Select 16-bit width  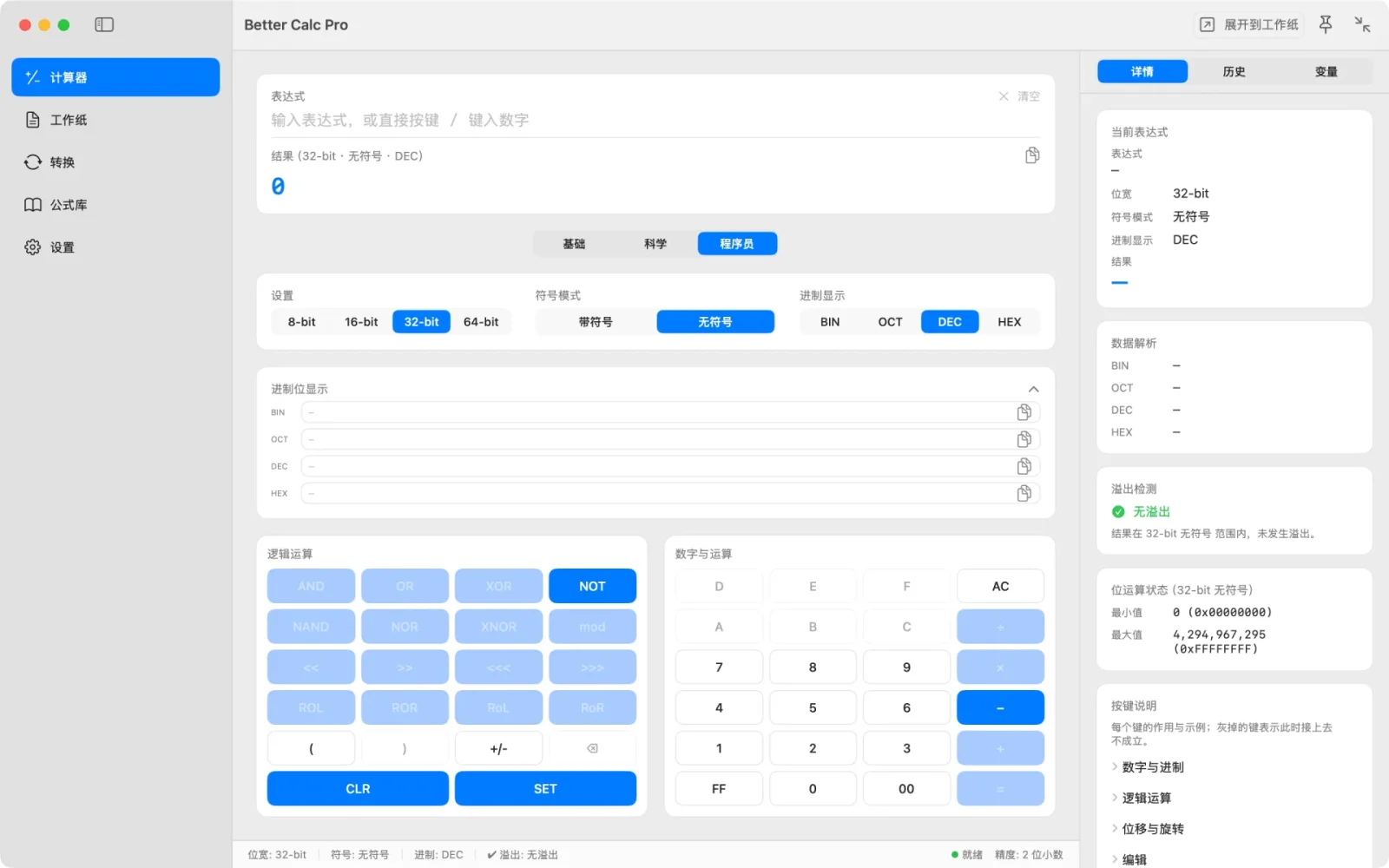click(x=361, y=322)
